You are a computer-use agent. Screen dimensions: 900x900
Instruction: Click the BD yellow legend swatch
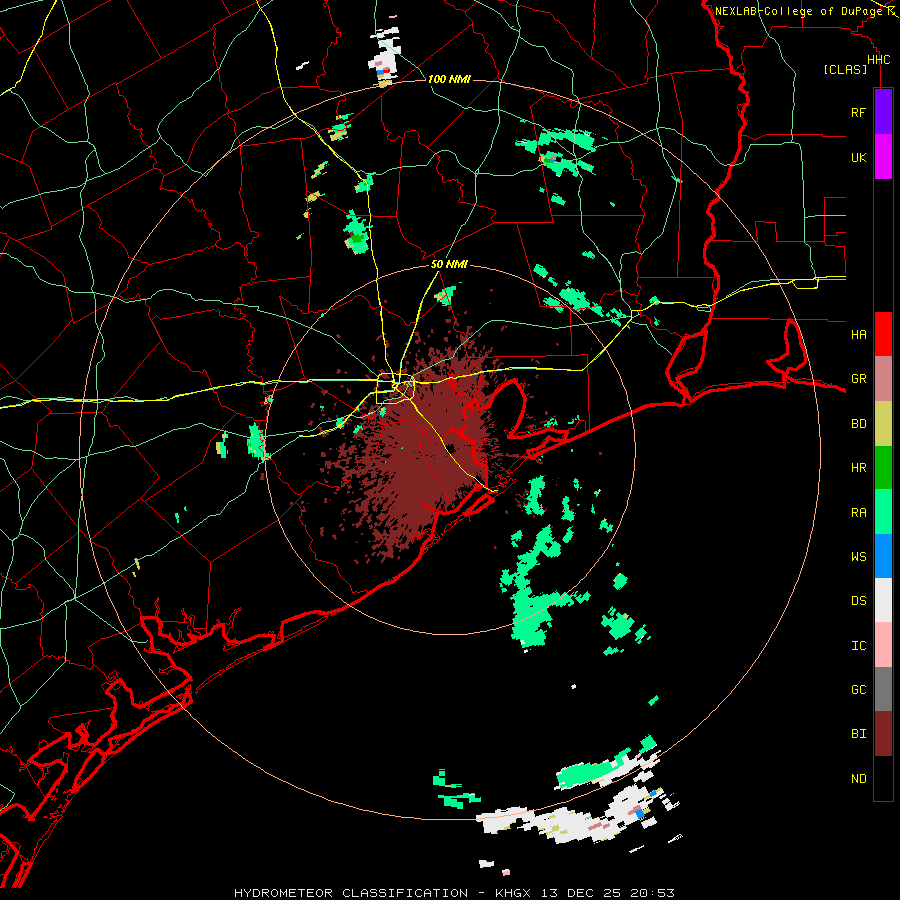883,423
